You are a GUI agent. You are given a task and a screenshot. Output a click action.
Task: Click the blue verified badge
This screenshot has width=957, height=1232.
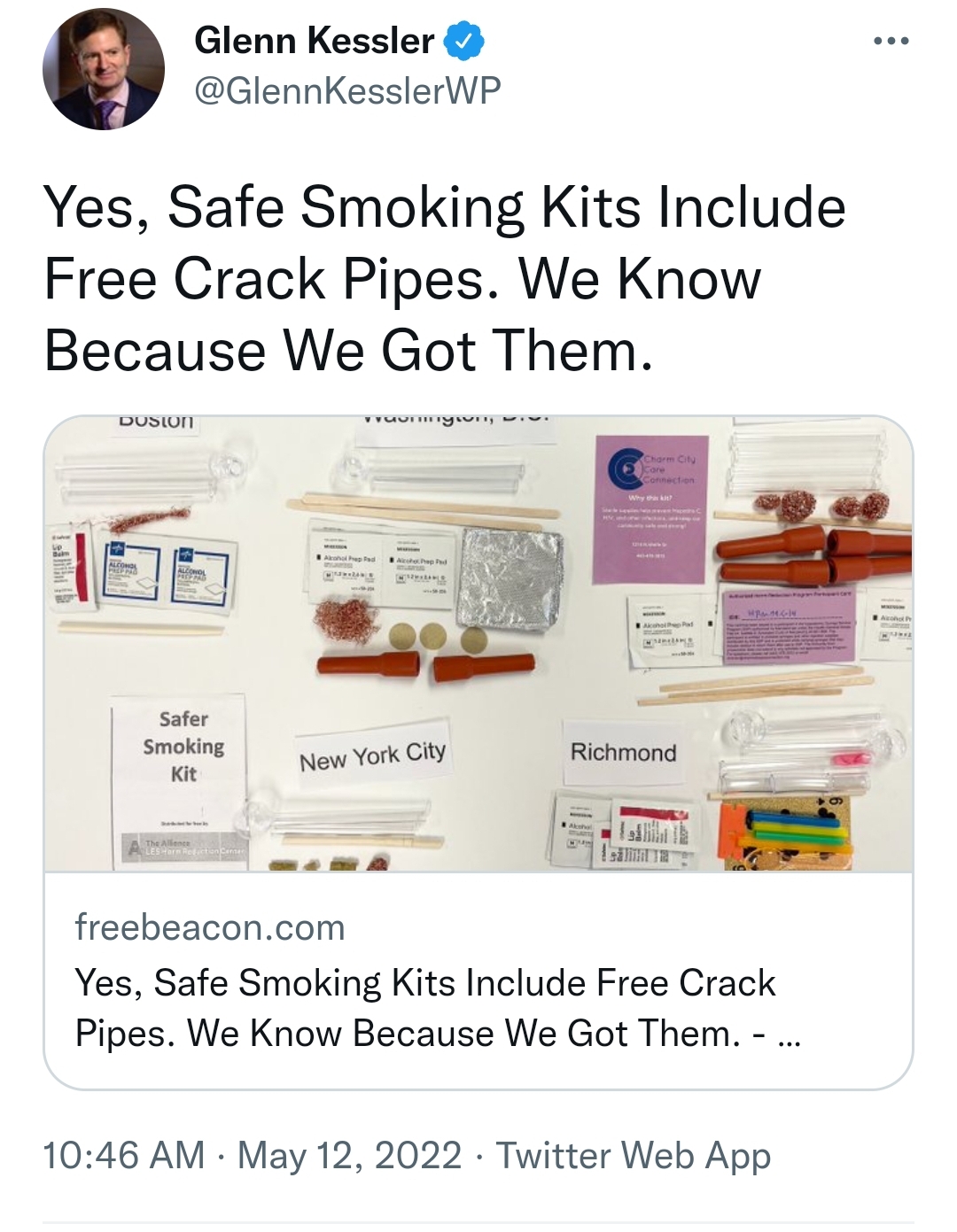tap(464, 42)
